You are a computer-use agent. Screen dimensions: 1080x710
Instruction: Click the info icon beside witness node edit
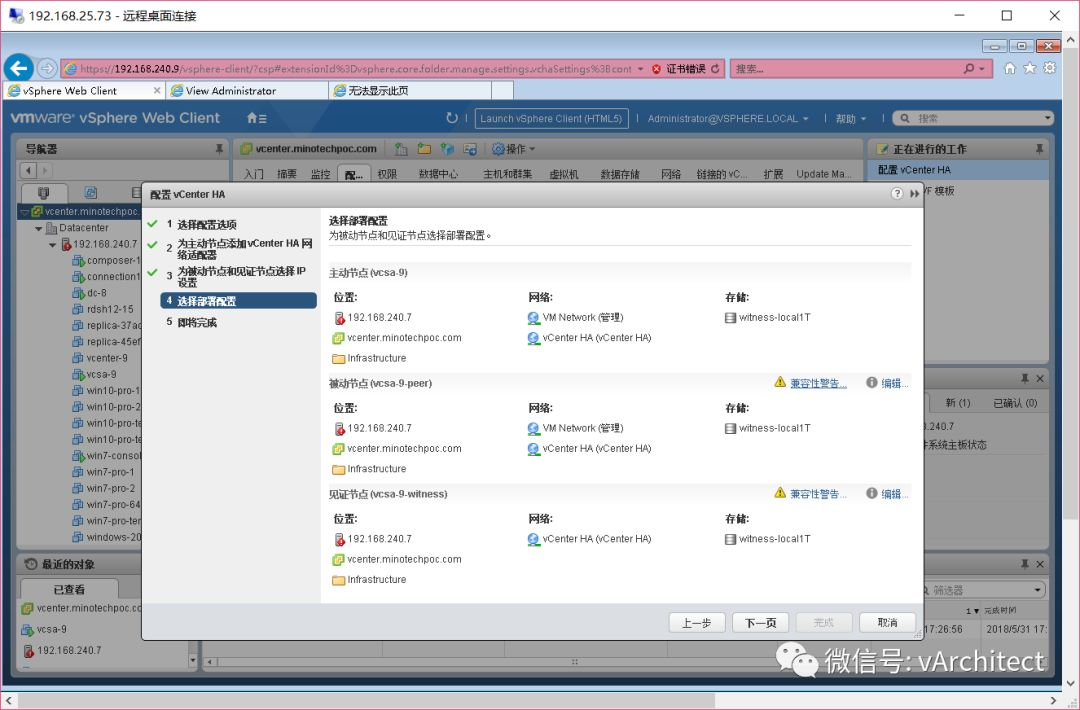pos(872,493)
